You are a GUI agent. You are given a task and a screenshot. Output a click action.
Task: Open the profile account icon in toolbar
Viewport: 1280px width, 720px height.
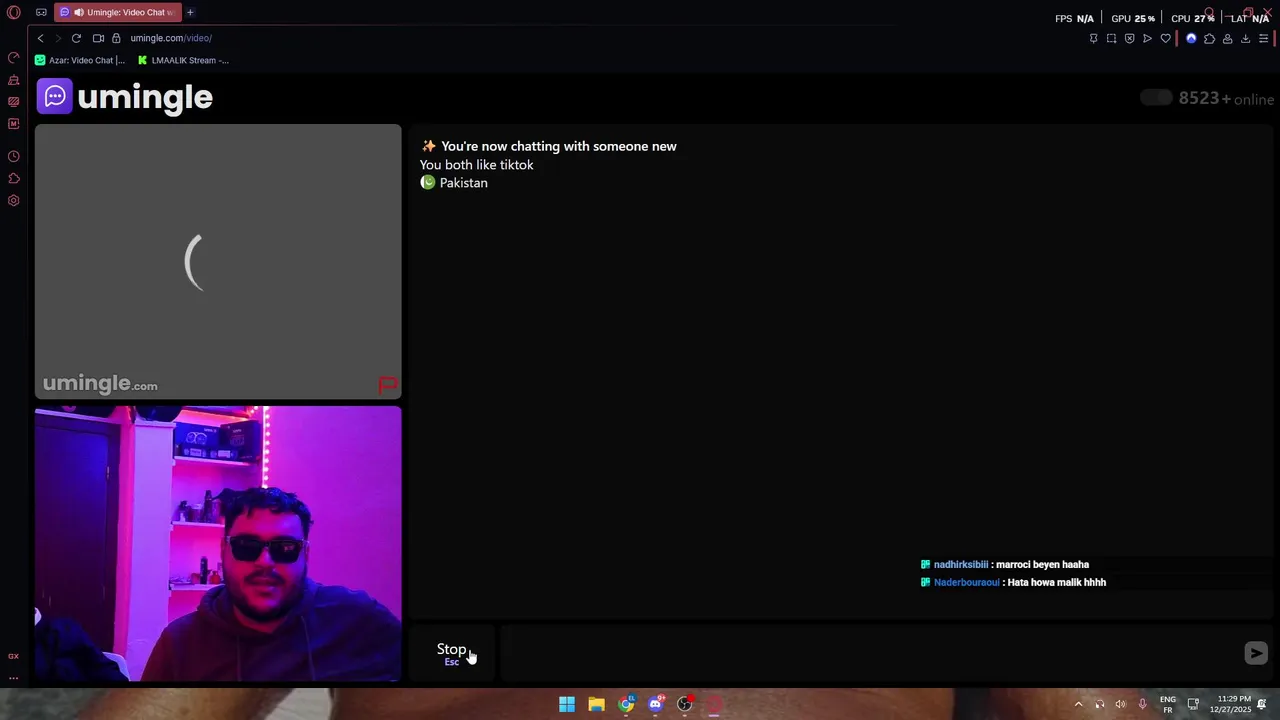click(1227, 38)
